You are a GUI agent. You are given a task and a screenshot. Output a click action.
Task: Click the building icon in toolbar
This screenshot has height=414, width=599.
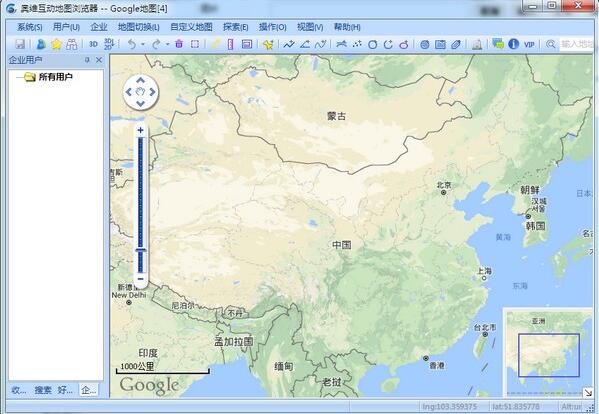point(477,45)
